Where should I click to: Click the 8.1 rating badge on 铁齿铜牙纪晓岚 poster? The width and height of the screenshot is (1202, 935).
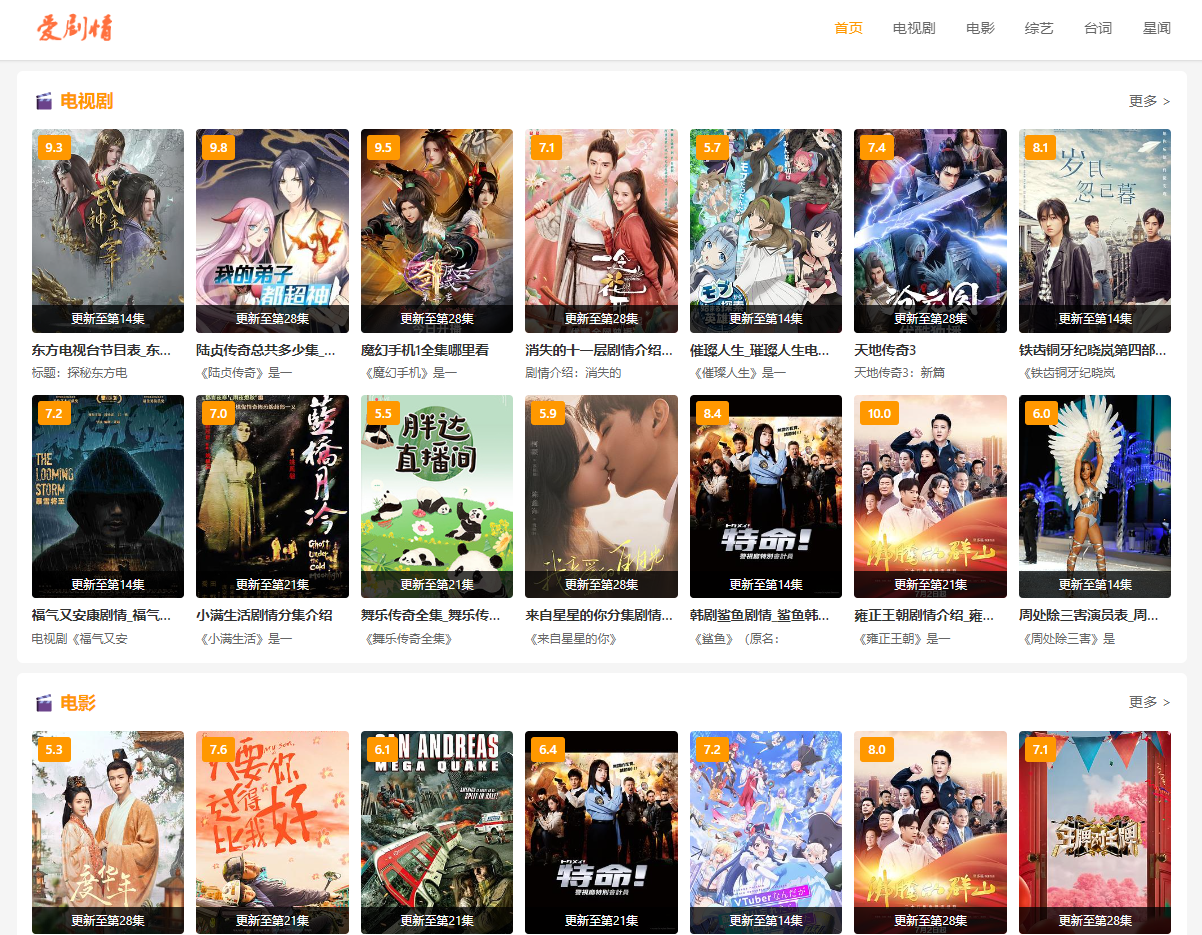(x=1040, y=148)
